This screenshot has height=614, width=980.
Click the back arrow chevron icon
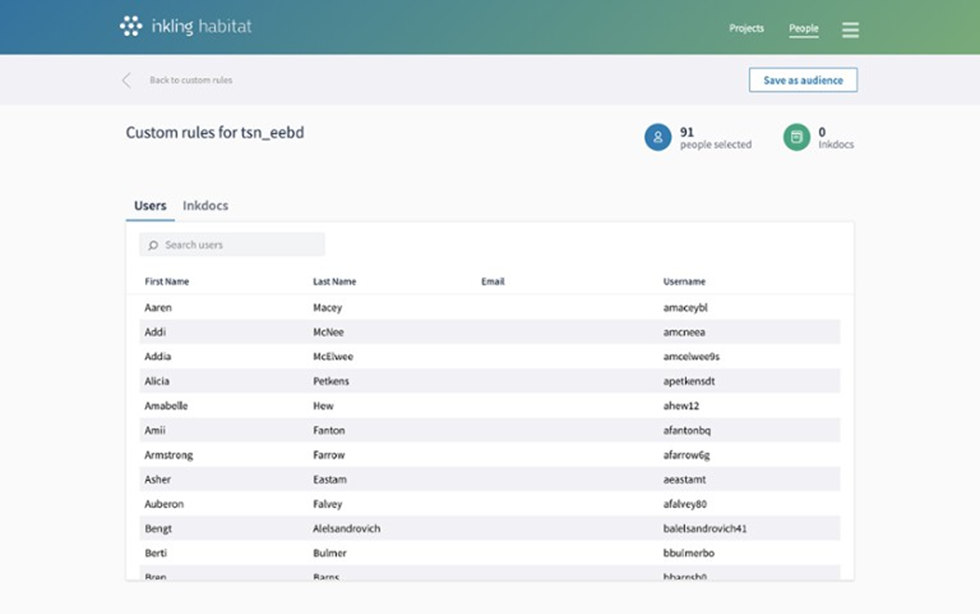tap(127, 81)
